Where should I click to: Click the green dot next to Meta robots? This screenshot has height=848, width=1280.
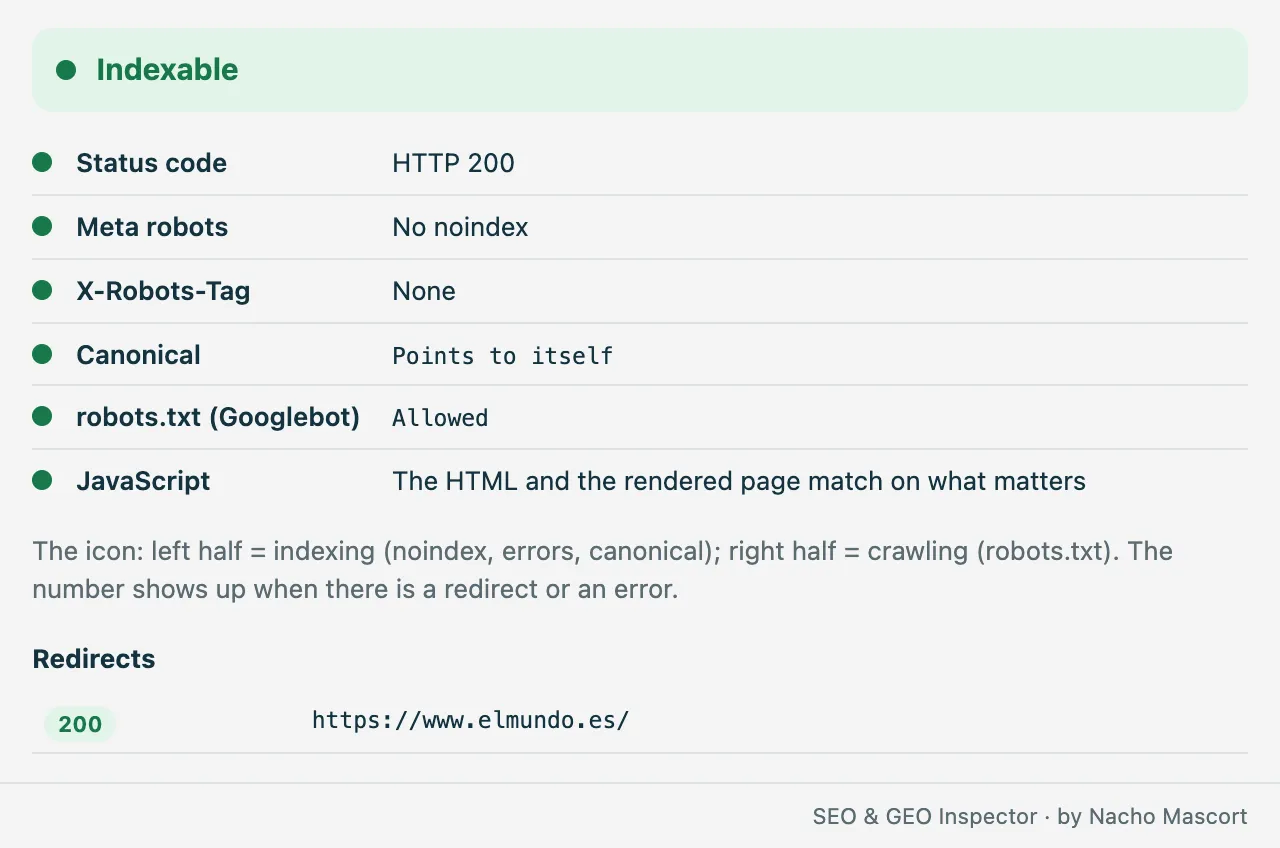pyautogui.click(x=42, y=227)
